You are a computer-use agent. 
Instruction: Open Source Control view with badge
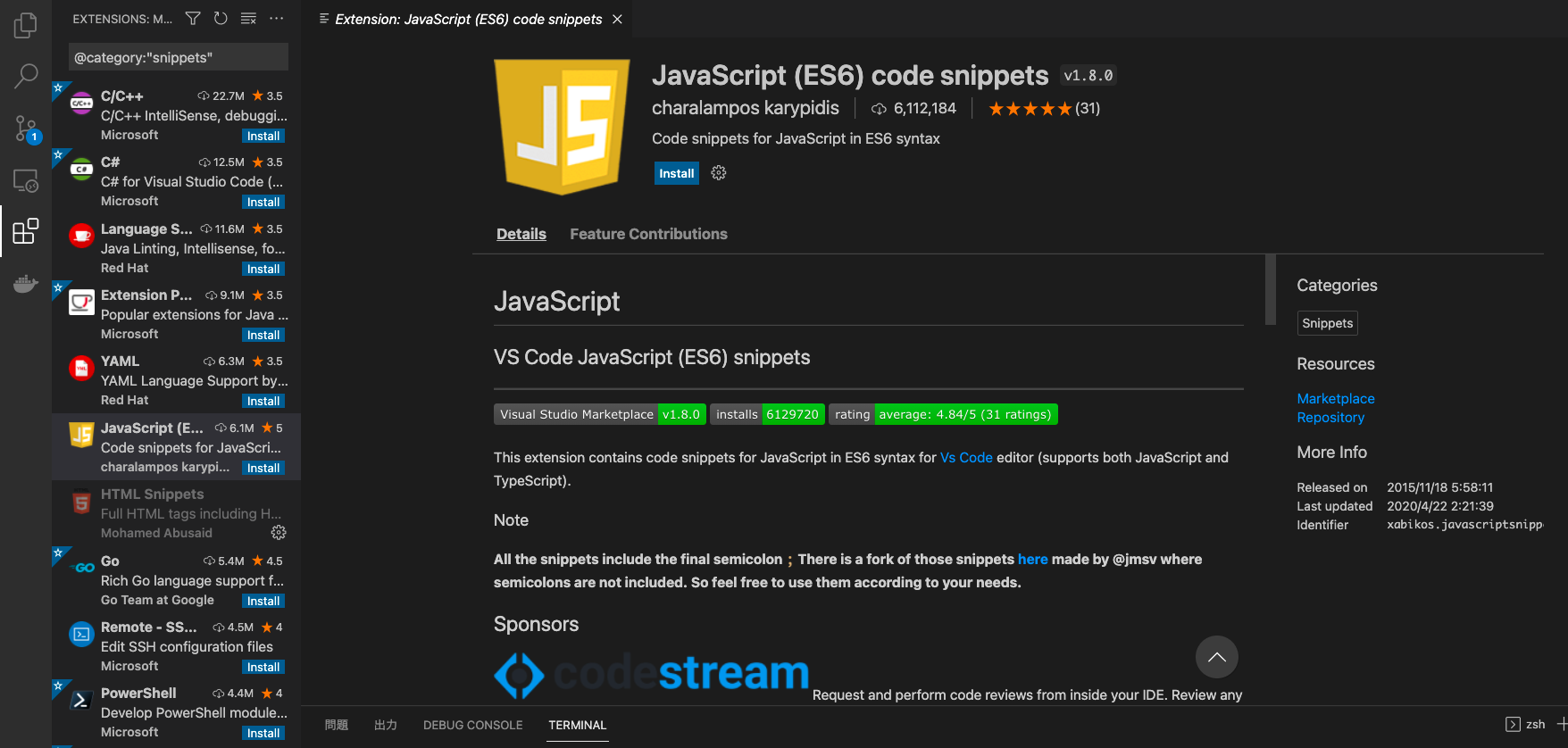point(26,129)
